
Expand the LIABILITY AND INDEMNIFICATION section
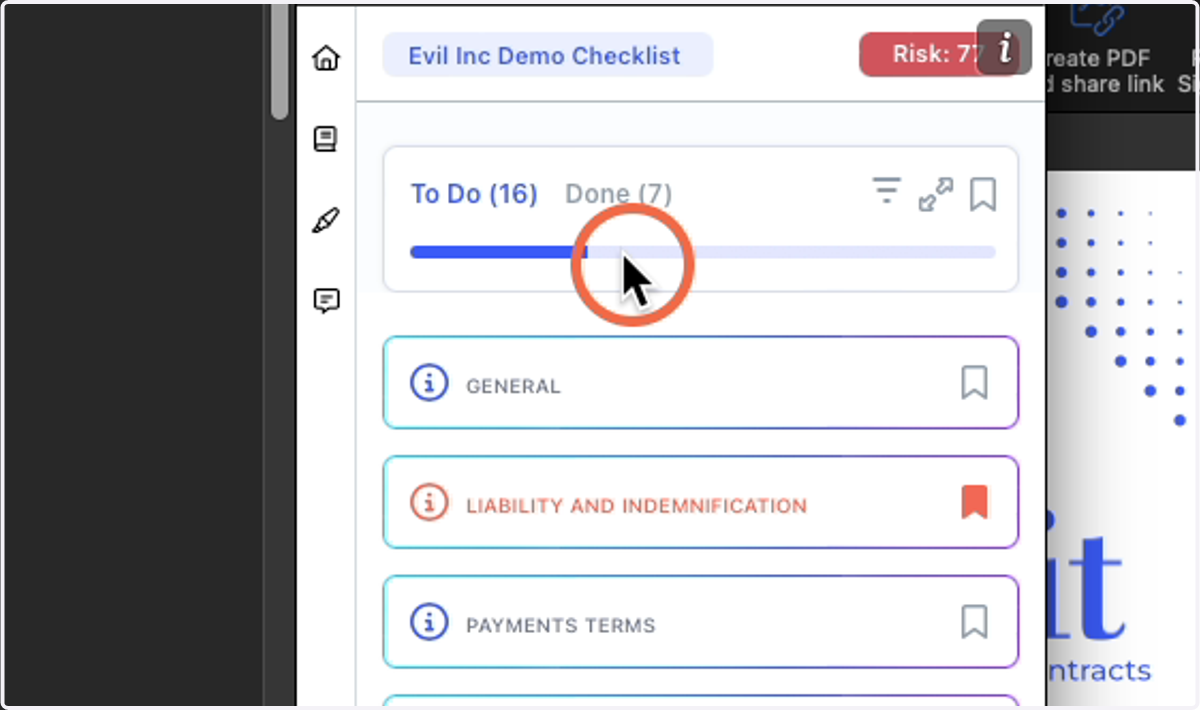(x=701, y=503)
